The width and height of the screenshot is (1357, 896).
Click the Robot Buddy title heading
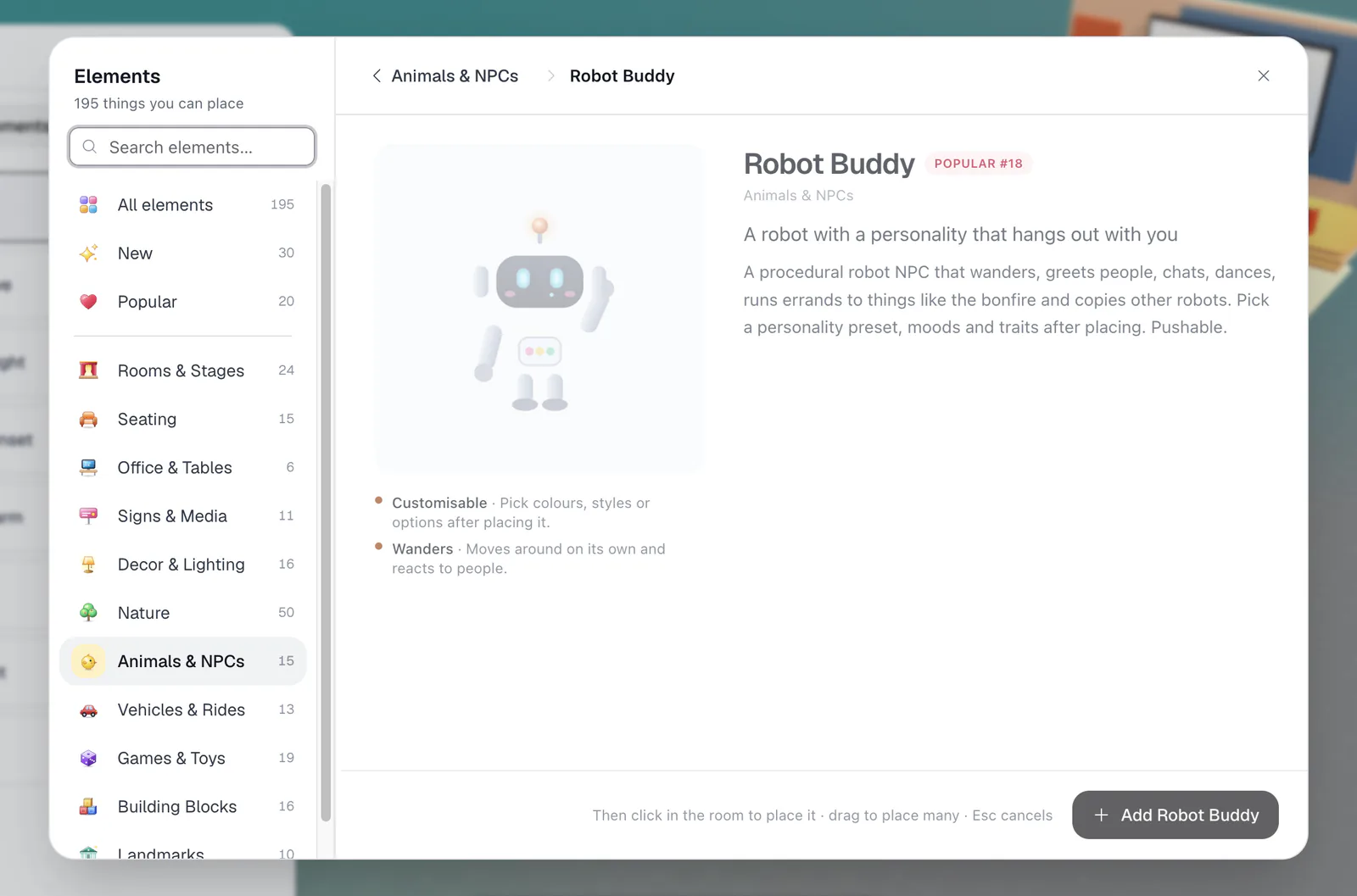pyautogui.click(x=829, y=164)
